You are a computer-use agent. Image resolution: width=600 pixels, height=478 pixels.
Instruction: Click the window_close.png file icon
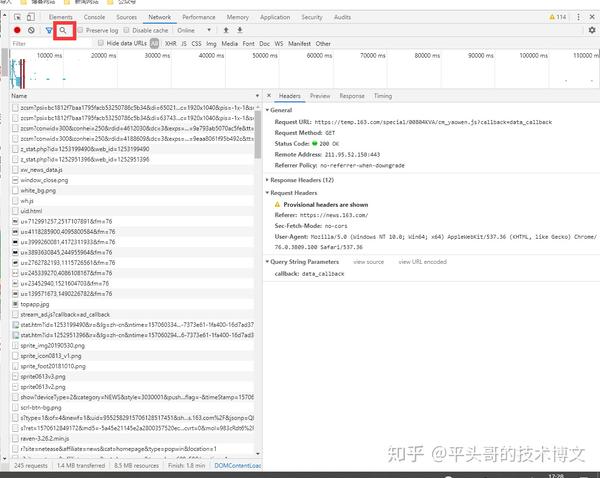pos(15,180)
